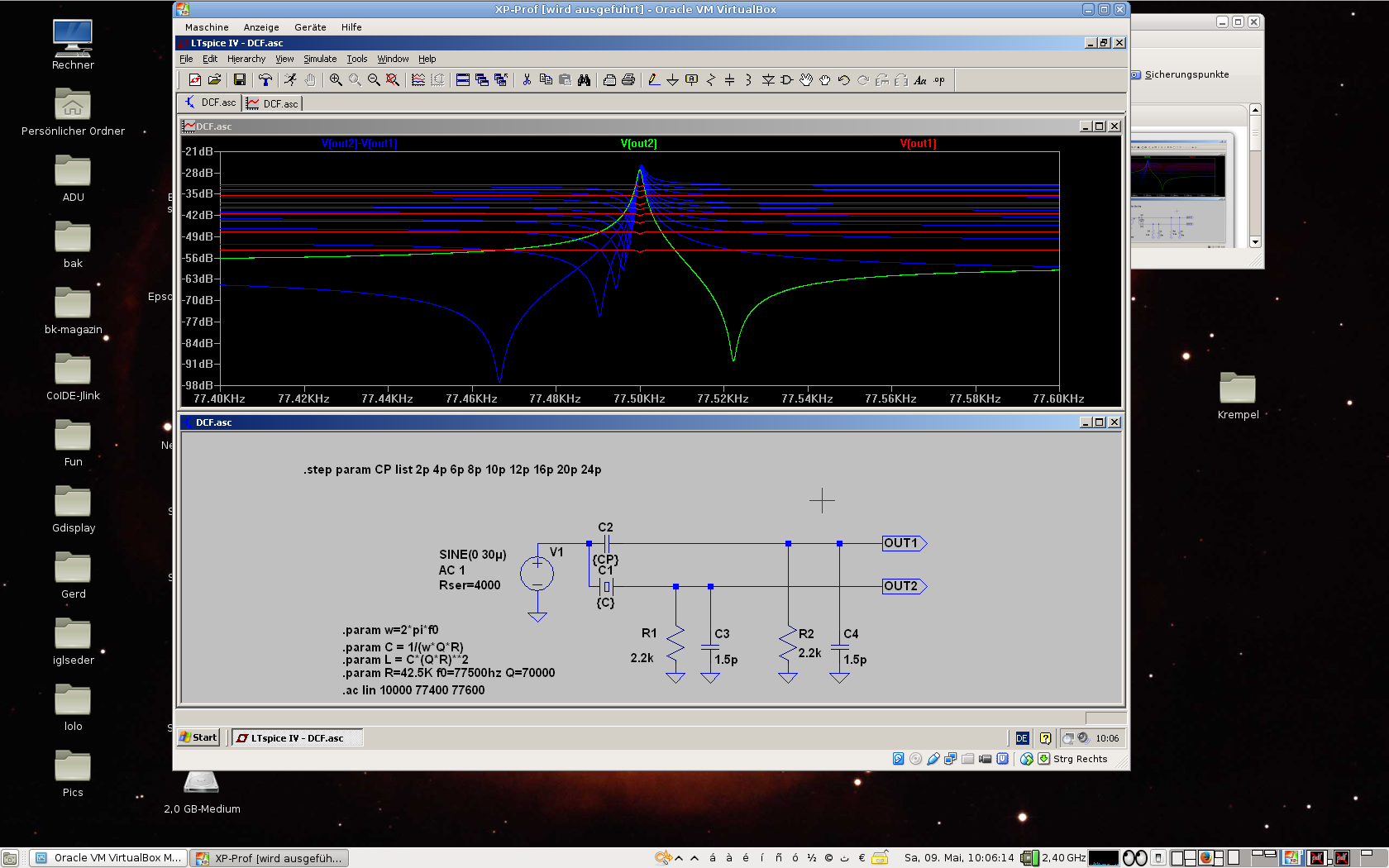Open the Krempel desktop folder

coord(1238,395)
